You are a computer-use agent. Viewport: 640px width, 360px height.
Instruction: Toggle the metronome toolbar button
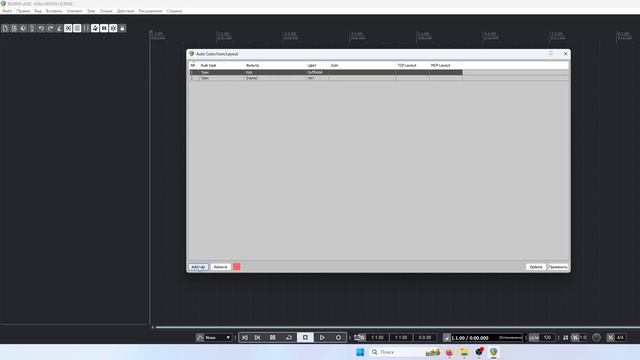(59, 28)
